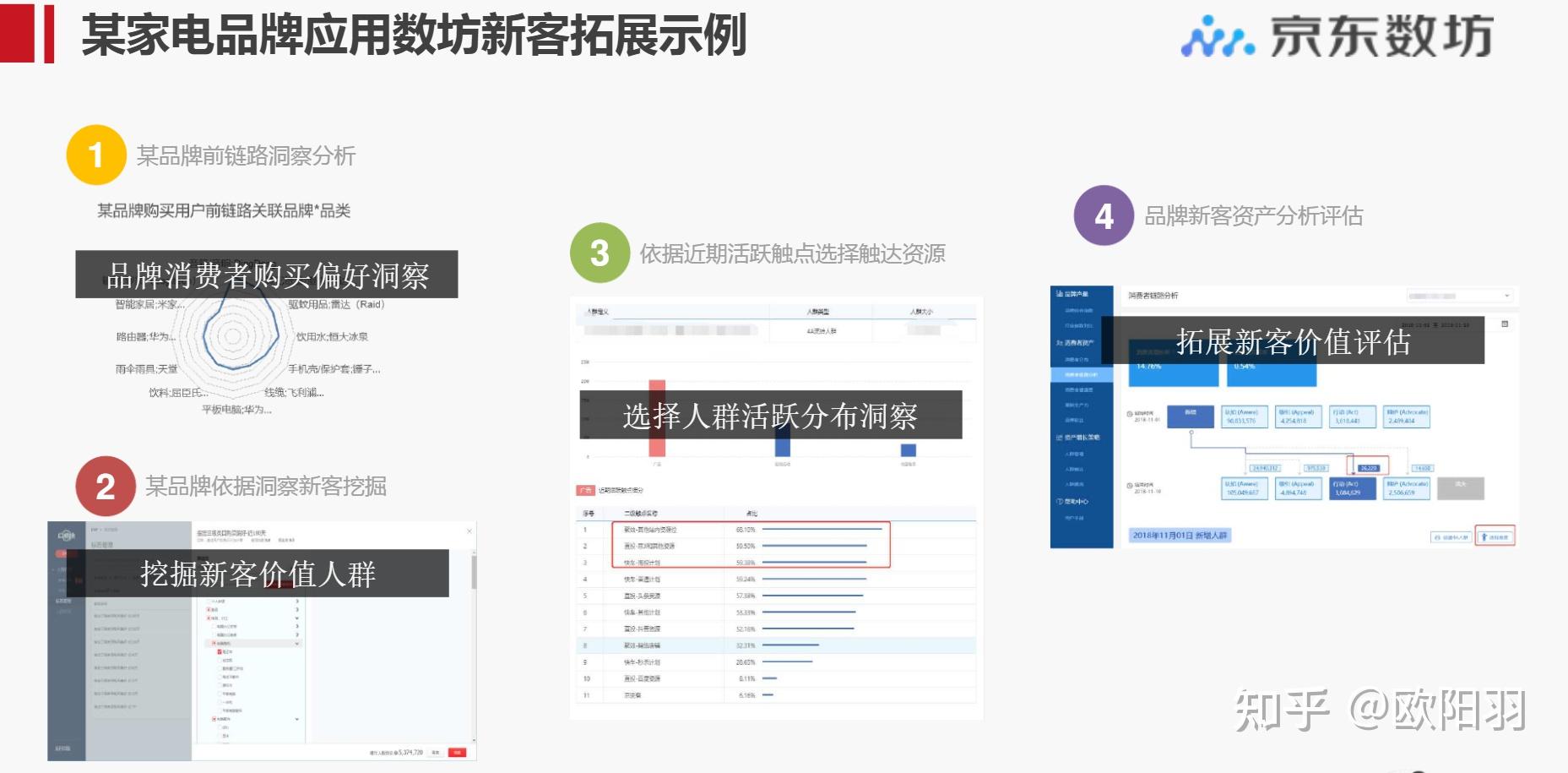The image size is (1568, 773).
Task: Click the 平板电脑;华为 radar chart label
Action: pos(236,410)
